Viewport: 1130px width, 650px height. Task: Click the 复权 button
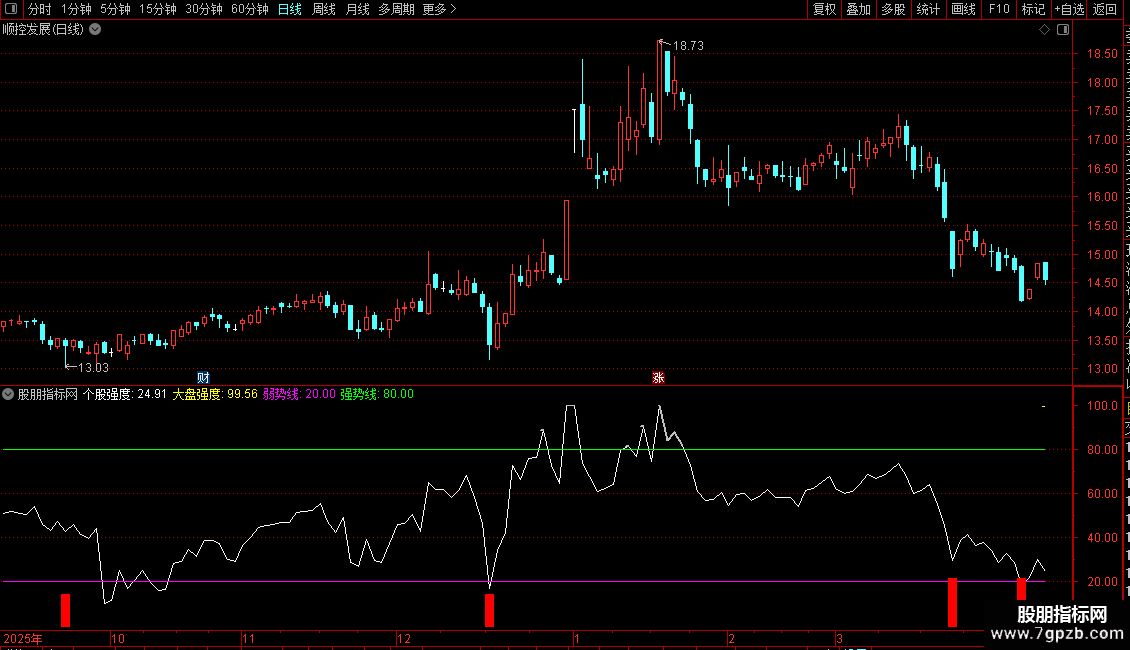(x=824, y=9)
